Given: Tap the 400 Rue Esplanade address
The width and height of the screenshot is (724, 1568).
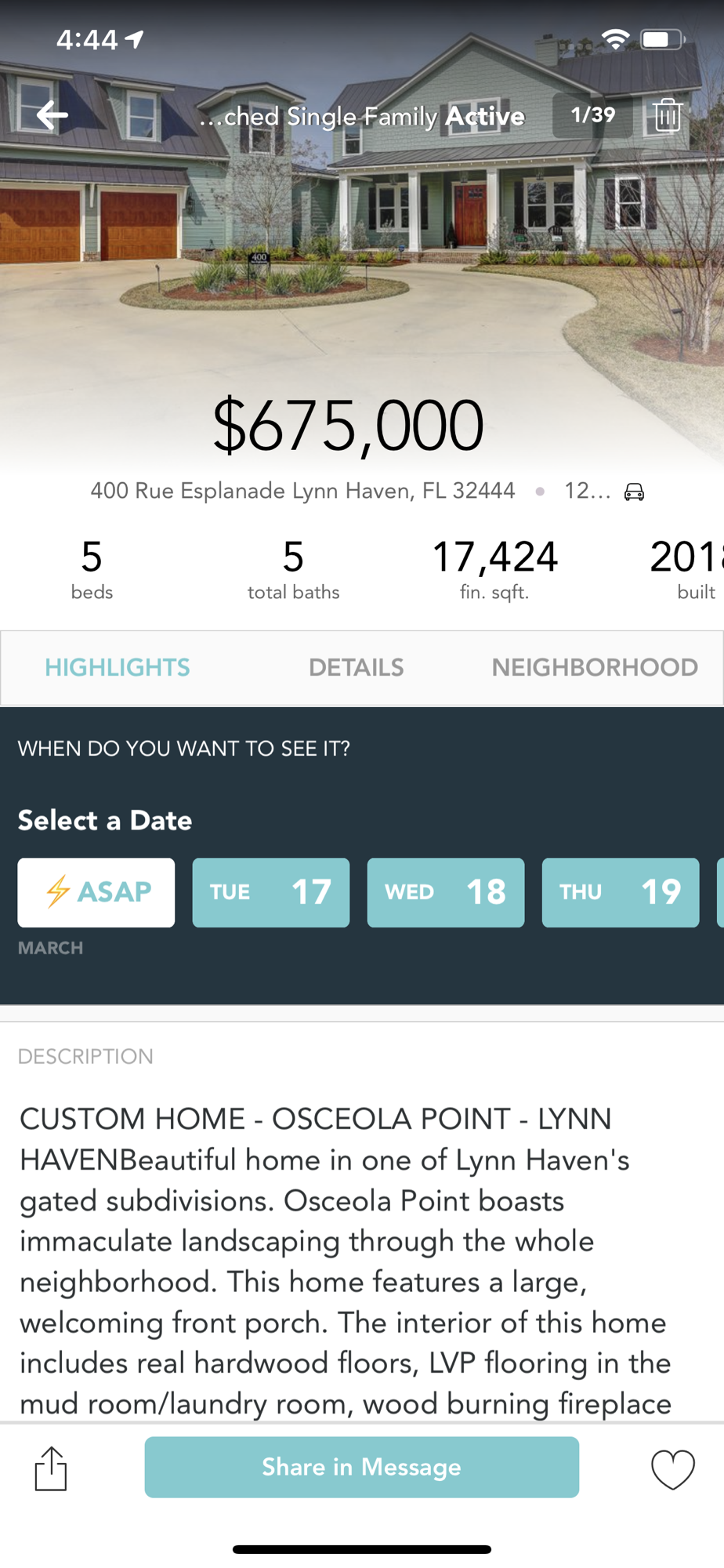Looking at the screenshot, I should [x=302, y=491].
